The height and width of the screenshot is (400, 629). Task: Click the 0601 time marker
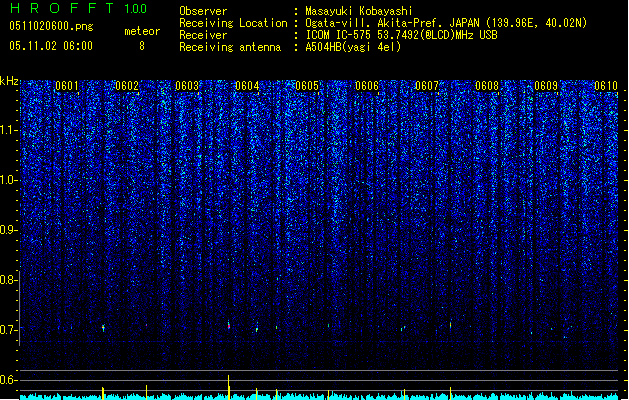point(67,86)
